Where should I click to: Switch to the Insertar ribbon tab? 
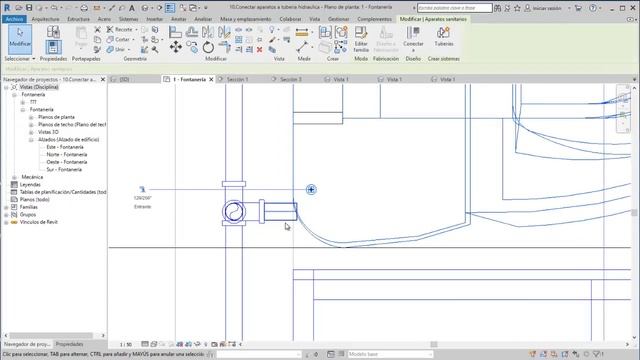click(x=155, y=19)
